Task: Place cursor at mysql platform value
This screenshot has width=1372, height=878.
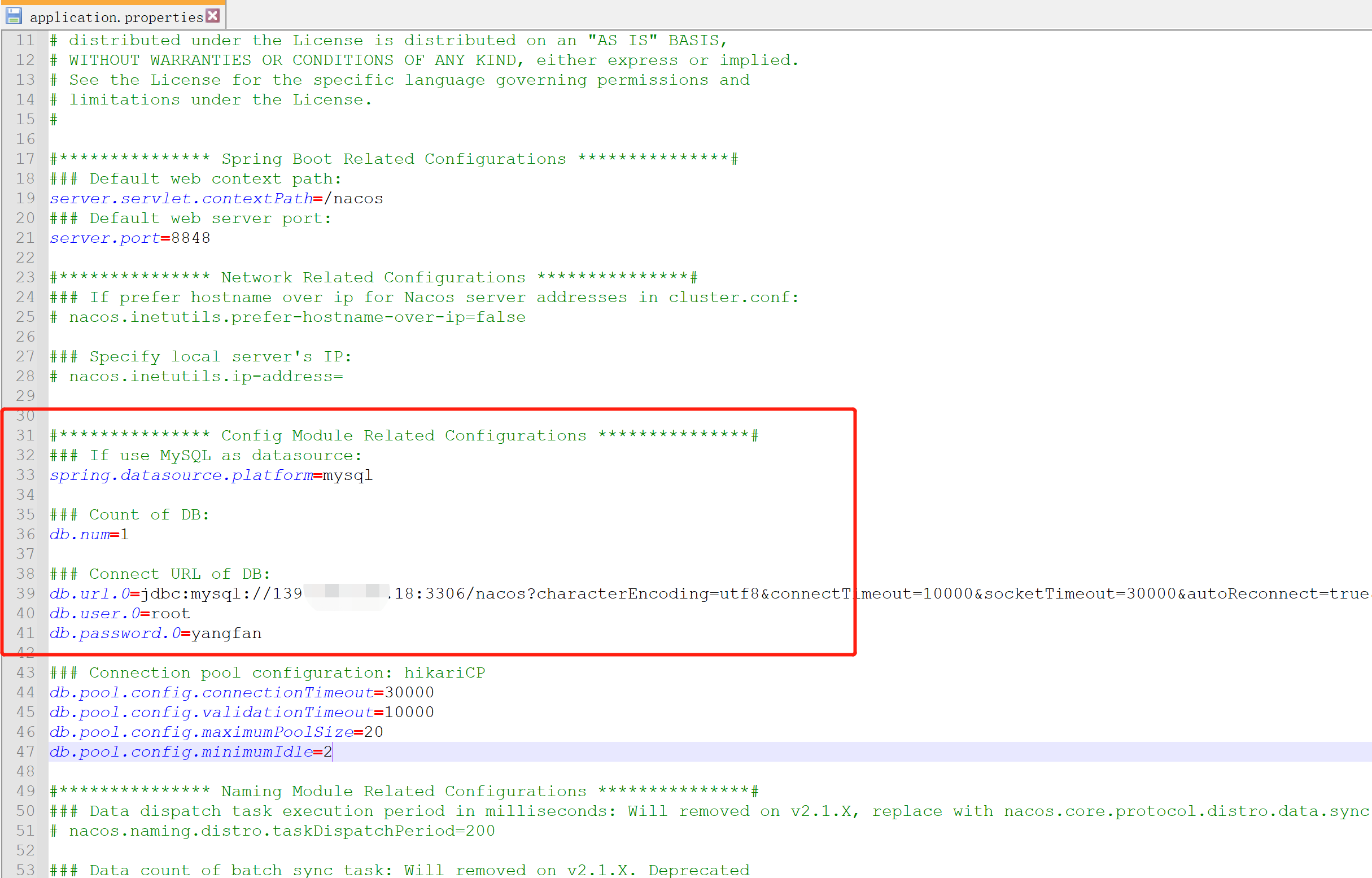Action: coord(347,475)
